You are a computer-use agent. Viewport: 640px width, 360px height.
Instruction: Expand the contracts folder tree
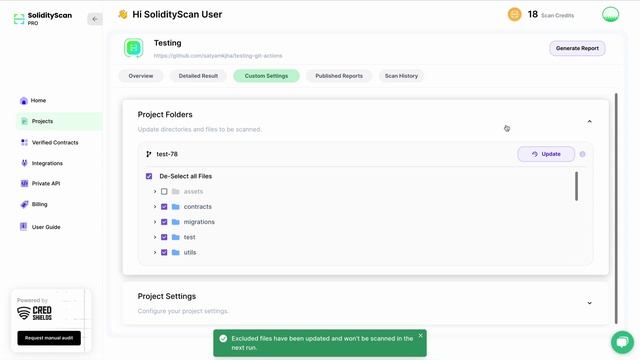click(155, 207)
